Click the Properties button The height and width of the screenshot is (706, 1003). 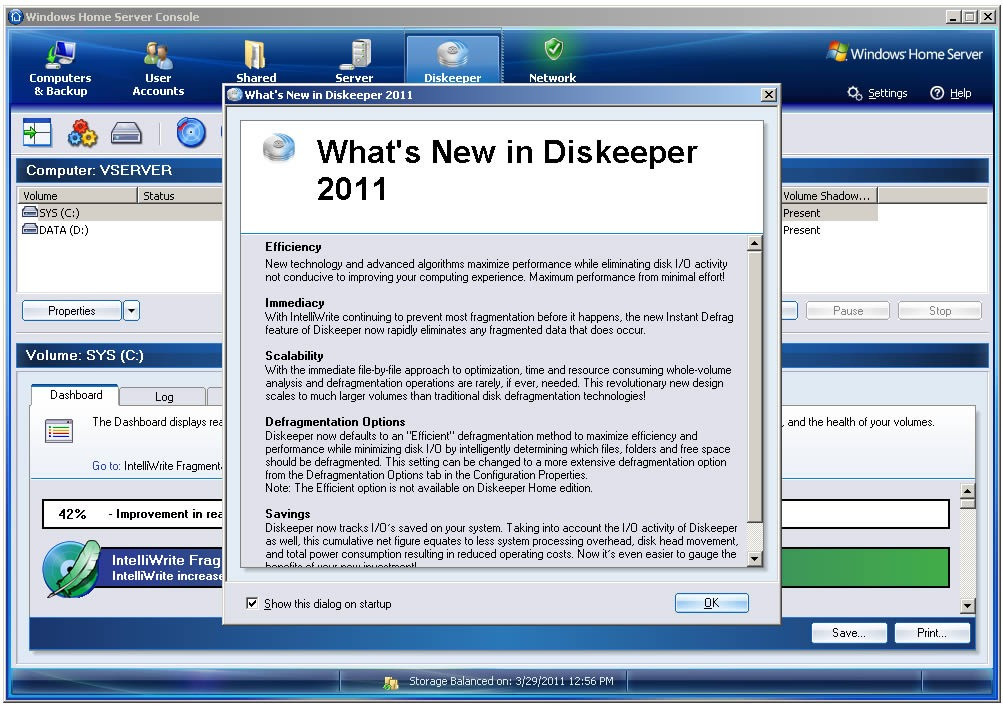coord(72,311)
